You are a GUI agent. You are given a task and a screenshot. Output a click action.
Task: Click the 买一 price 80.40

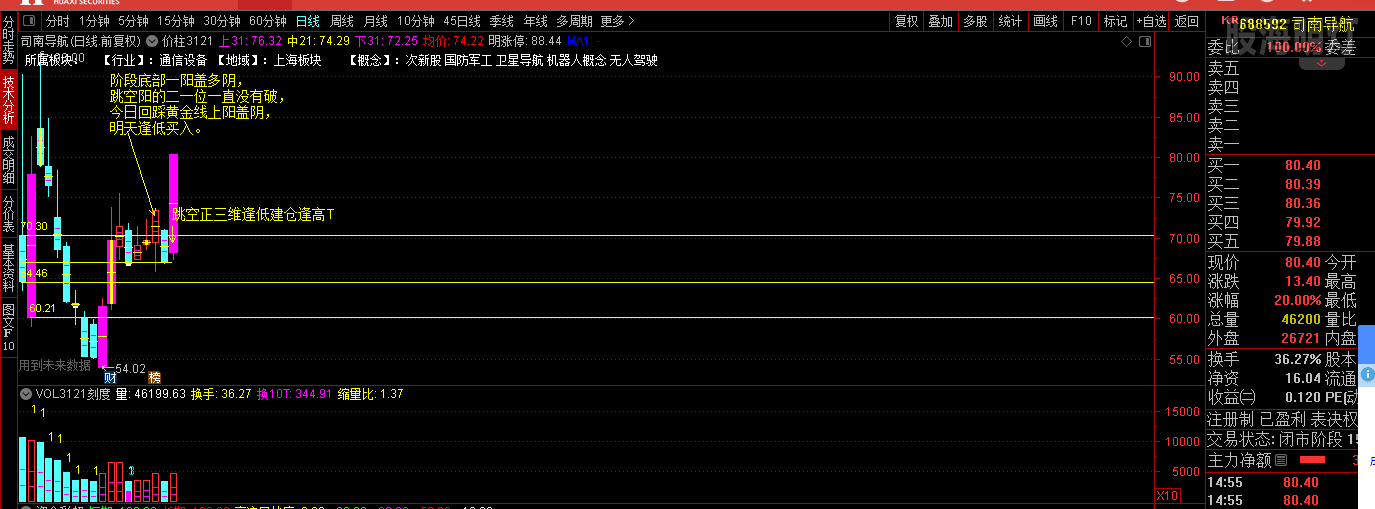pos(1302,165)
